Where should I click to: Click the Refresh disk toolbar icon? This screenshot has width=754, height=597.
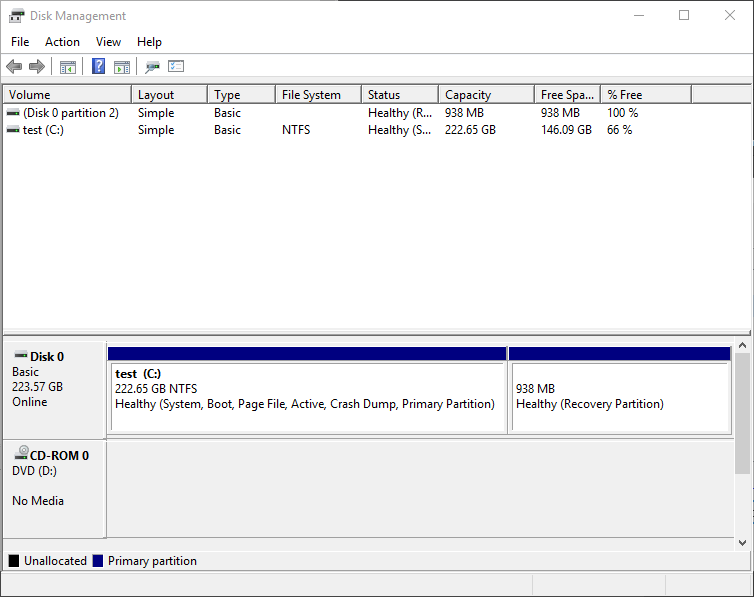coord(152,67)
